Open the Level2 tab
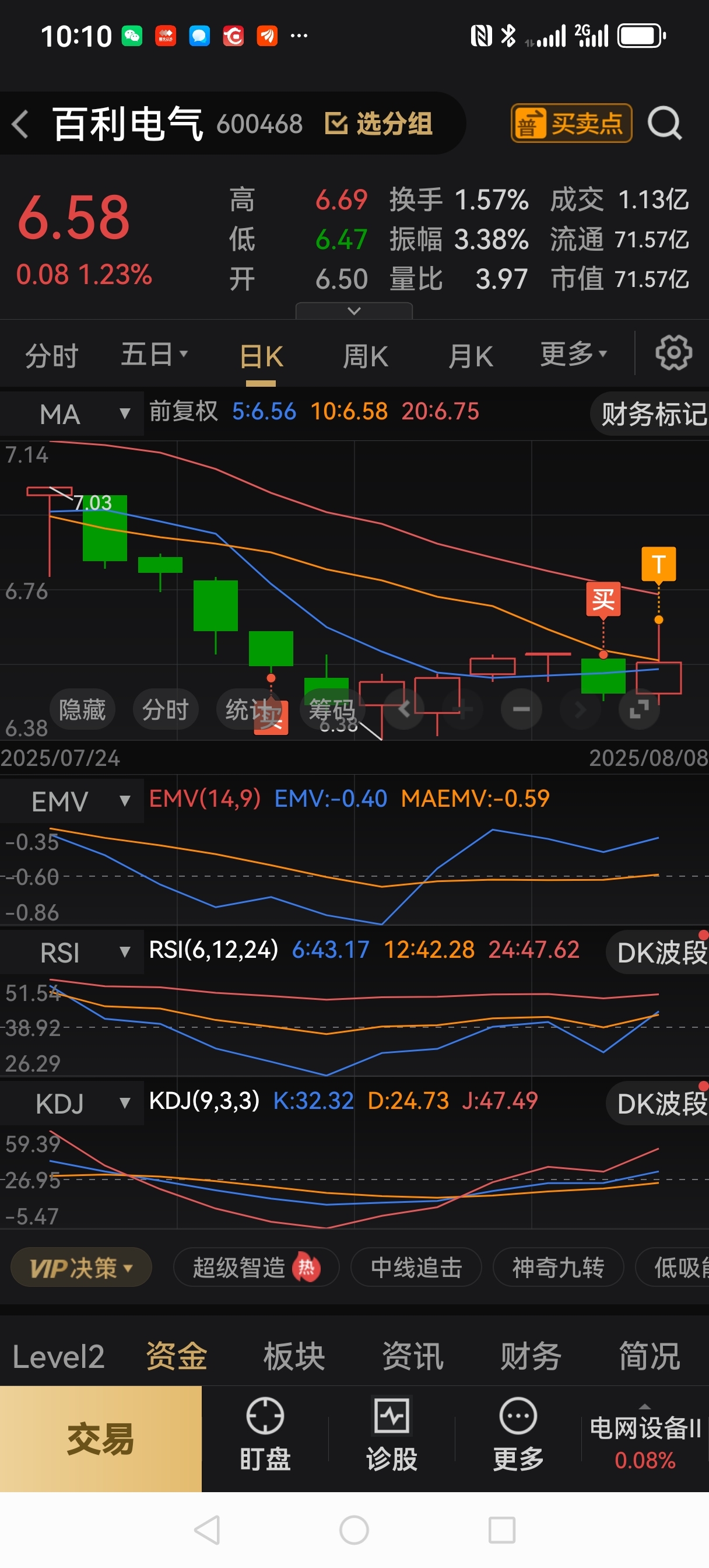Viewport: 709px width, 1568px height. click(58, 1356)
